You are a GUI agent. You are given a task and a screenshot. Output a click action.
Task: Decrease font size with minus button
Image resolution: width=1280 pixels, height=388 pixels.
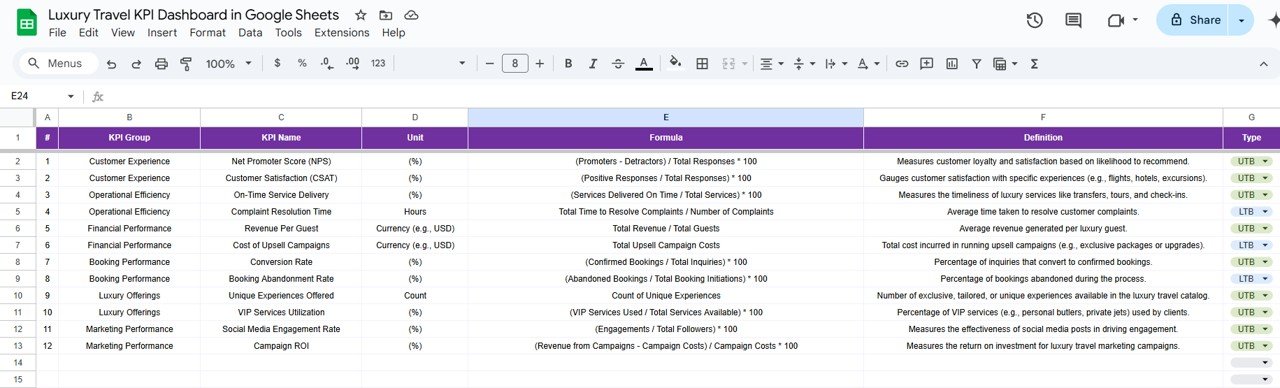click(x=490, y=63)
